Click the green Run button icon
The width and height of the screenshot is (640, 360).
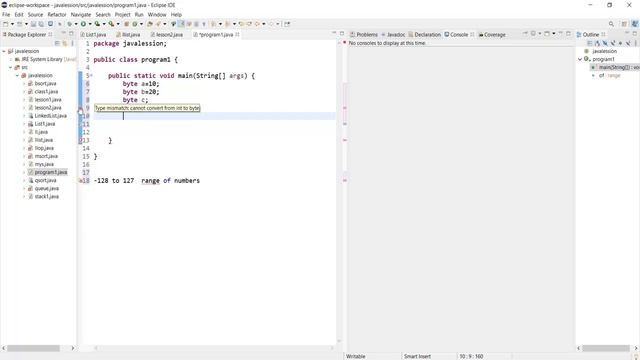(x=83, y=24)
